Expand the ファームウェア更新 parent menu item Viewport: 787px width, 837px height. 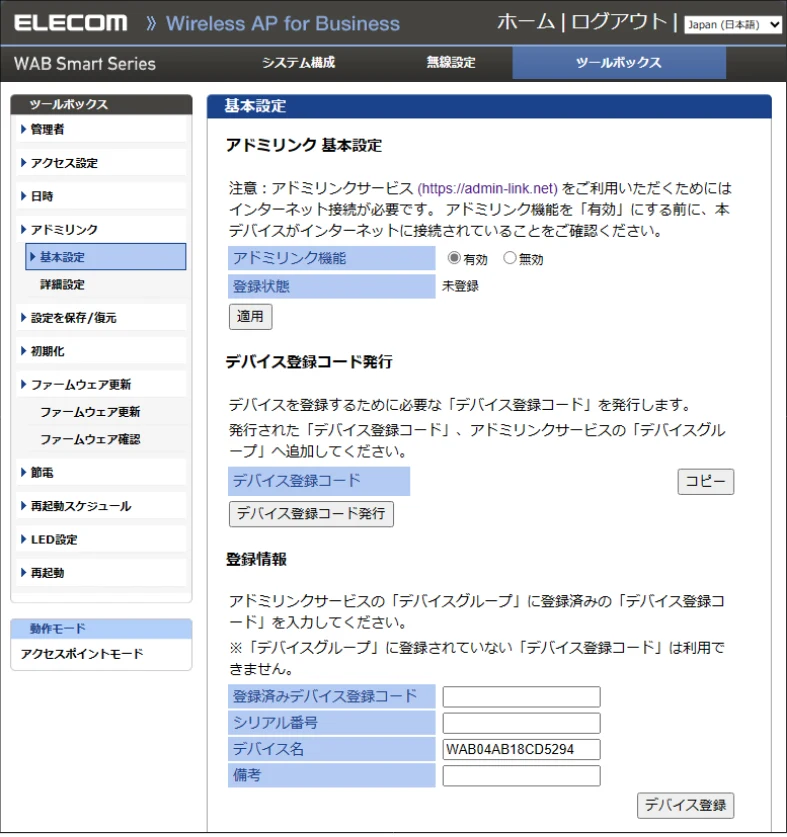(x=101, y=384)
